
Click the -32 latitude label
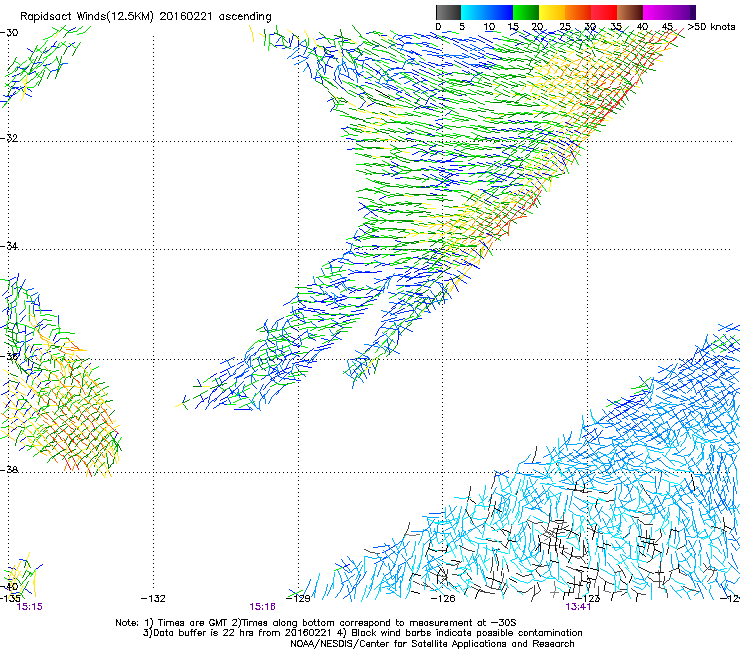(9, 138)
